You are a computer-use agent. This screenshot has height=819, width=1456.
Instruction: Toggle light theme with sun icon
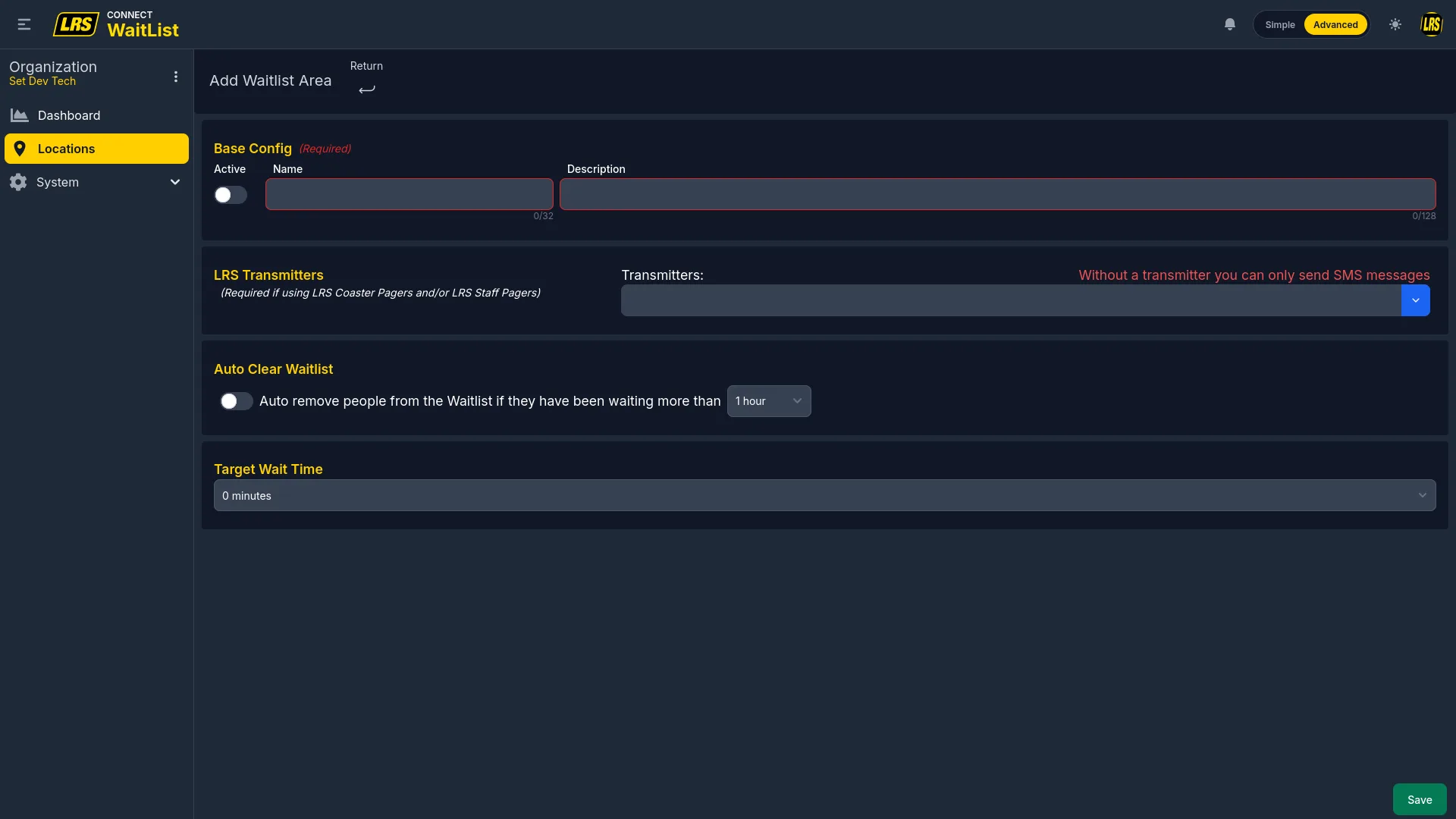1395,24
